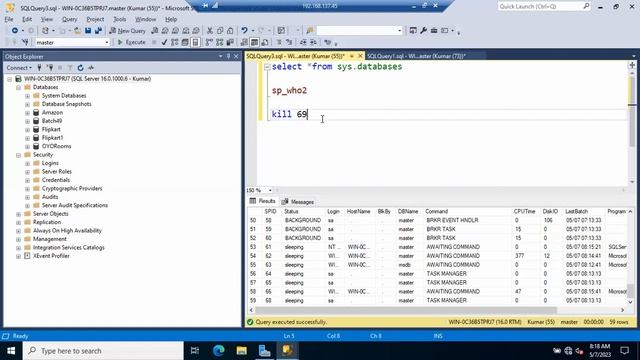The image size is (640, 360).
Task: Click the Decrease Indent icon
Action: (303, 42)
